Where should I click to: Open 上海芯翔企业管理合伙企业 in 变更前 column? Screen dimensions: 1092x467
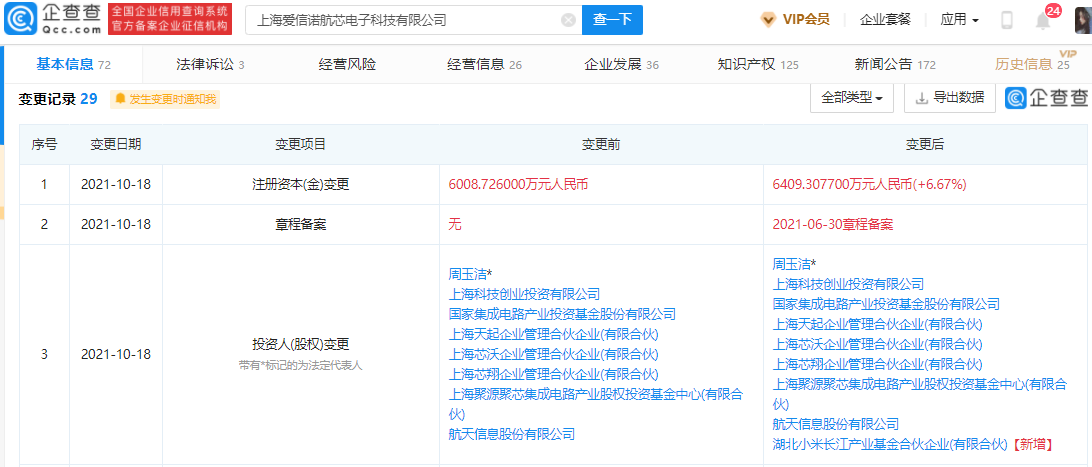tap(553, 374)
